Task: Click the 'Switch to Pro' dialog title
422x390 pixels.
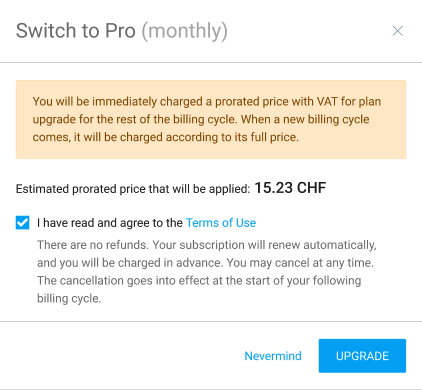Action: (x=76, y=31)
